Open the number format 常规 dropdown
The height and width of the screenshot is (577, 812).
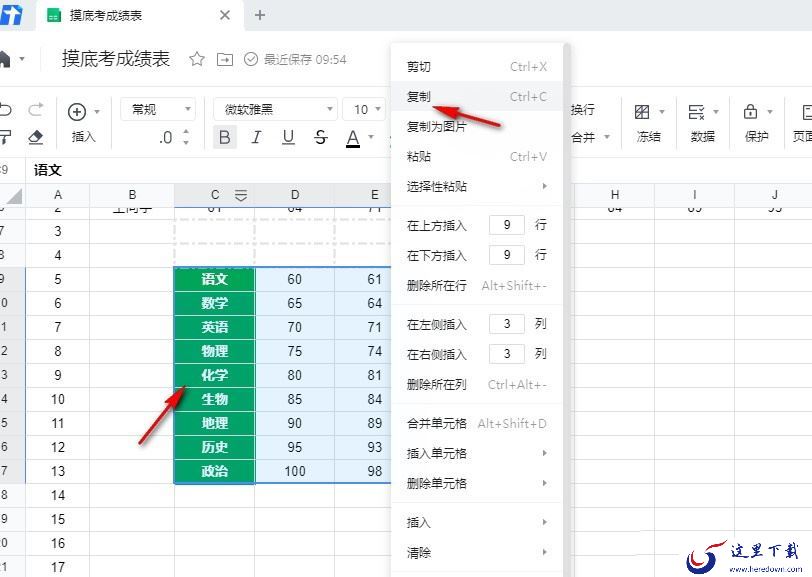[x=158, y=109]
